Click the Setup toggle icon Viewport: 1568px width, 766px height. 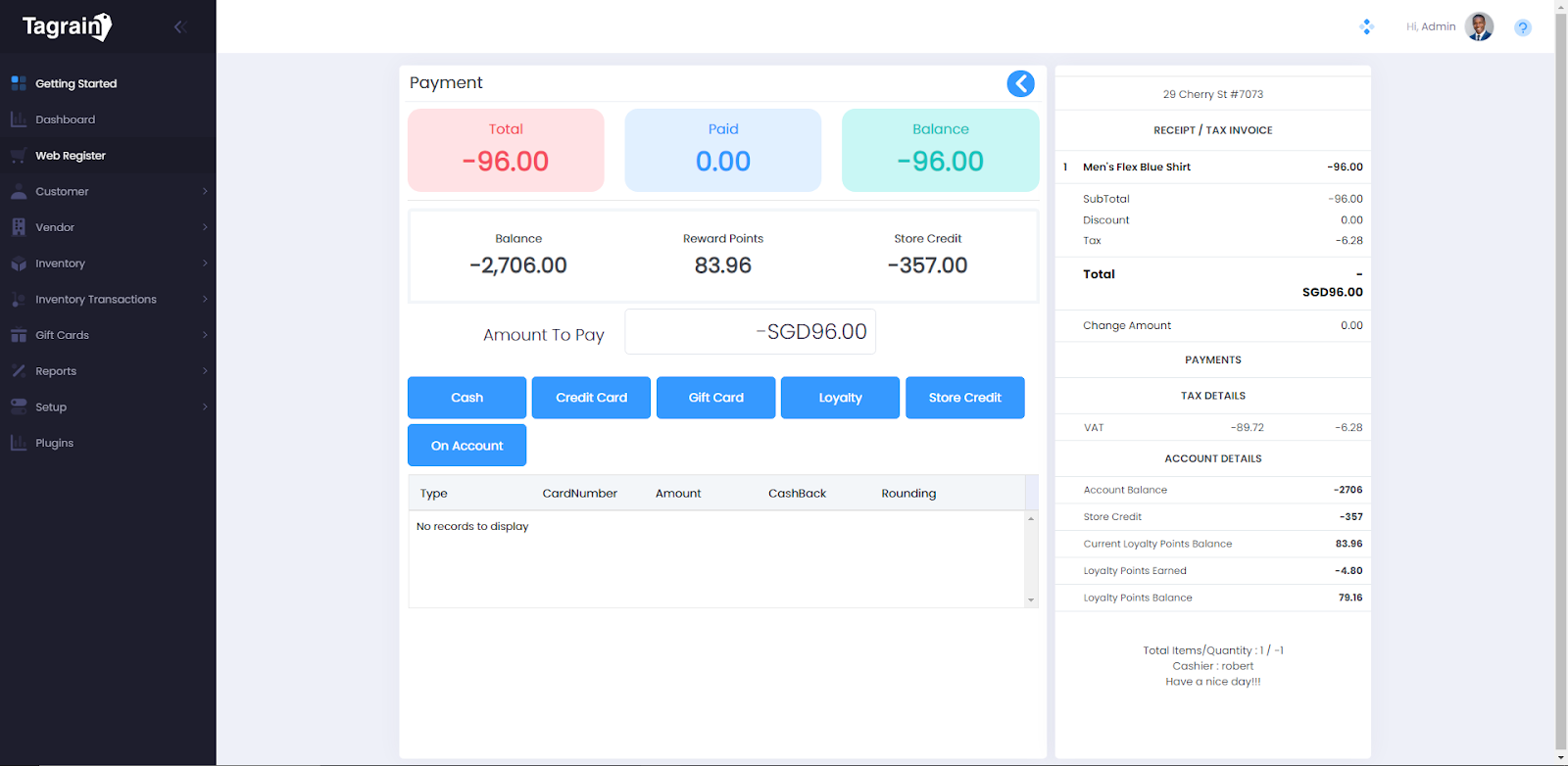(19, 407)
